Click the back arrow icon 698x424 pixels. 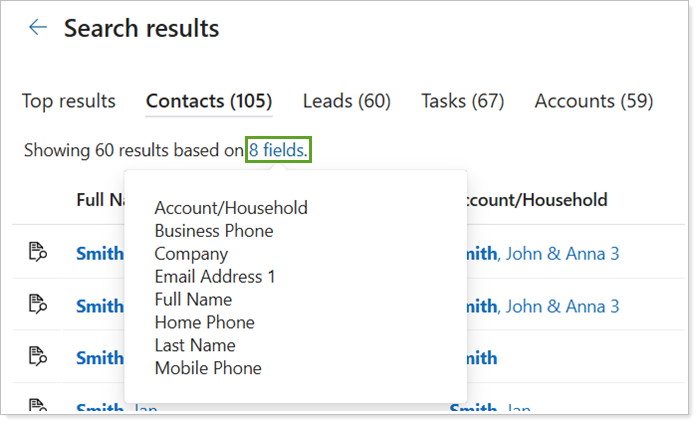coord(38,28)
